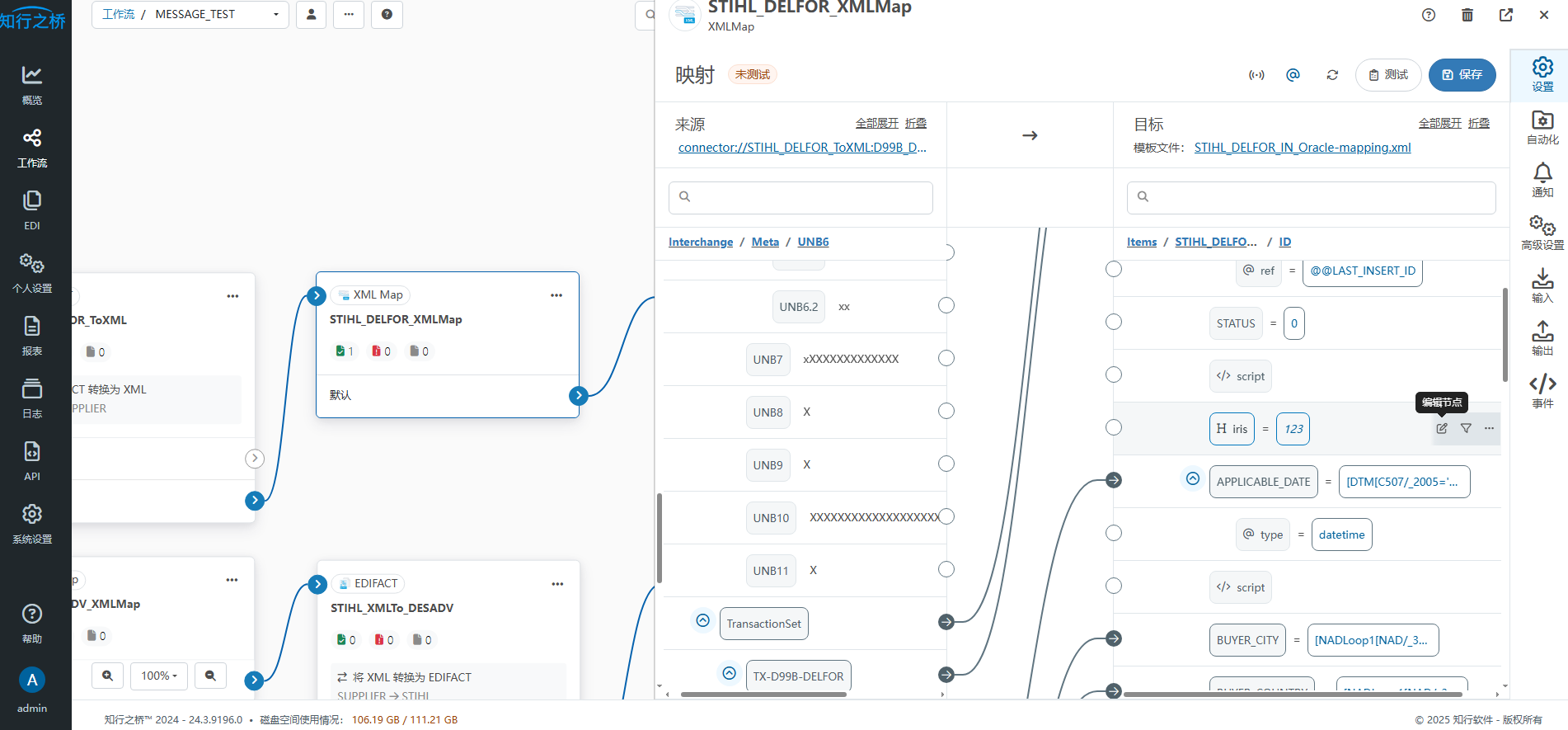Click the admin user avatar
1568x730 pixels.
pyautogui.click(x=32, y=680)
